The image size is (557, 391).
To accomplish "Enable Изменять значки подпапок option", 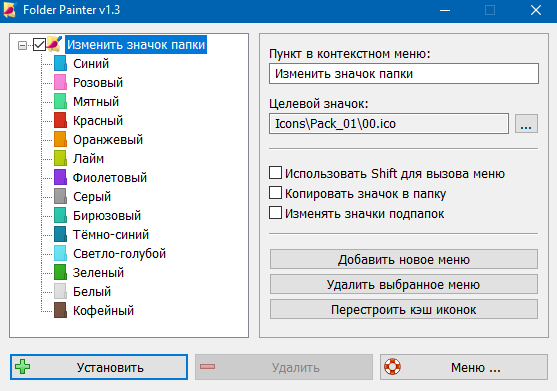I will pos(275,213).
